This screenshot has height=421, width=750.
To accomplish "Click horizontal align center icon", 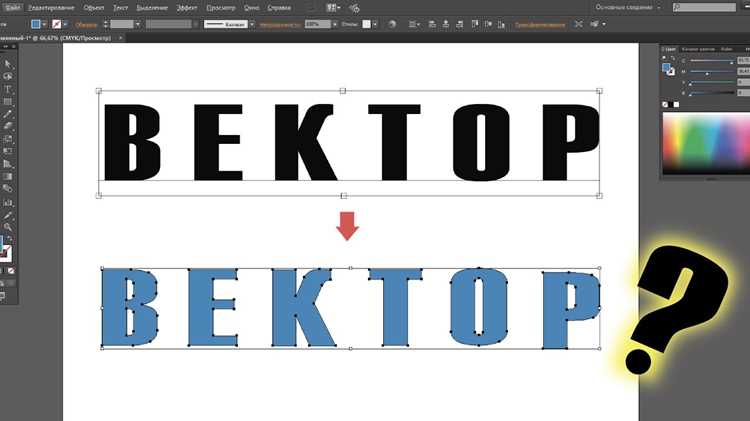I will [x=446, y=24].
